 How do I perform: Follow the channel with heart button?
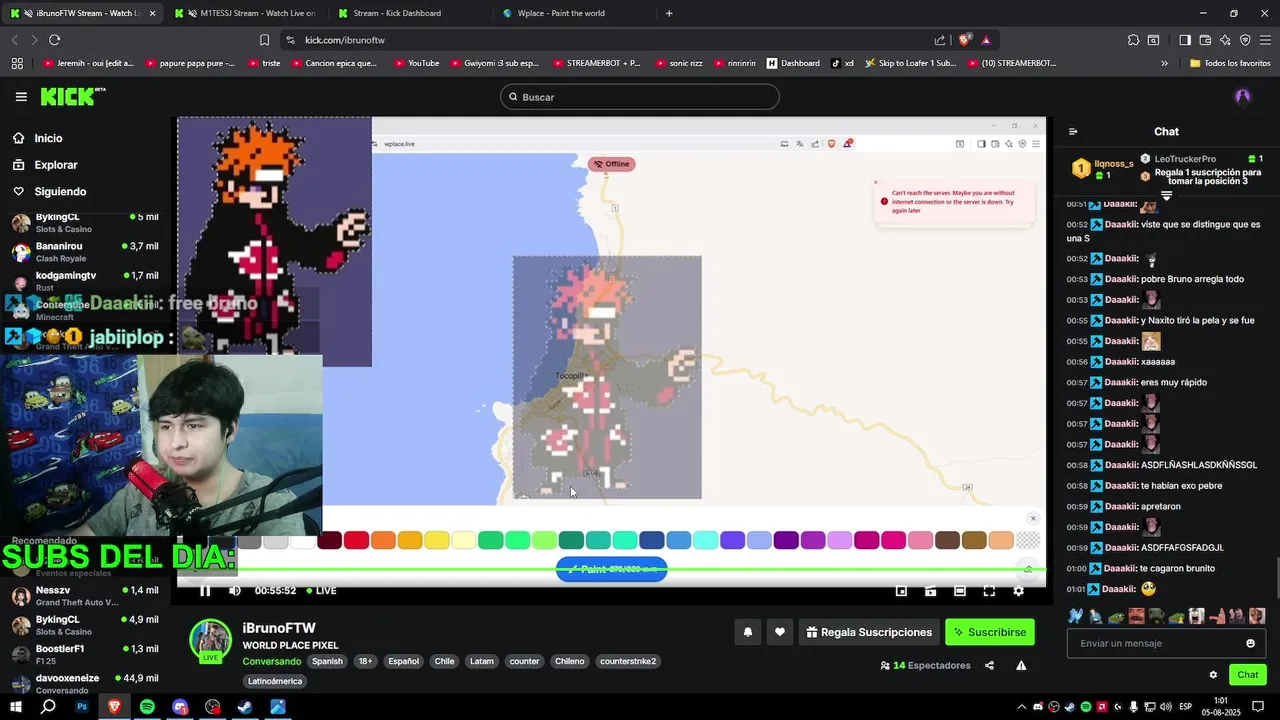point(780,632)
